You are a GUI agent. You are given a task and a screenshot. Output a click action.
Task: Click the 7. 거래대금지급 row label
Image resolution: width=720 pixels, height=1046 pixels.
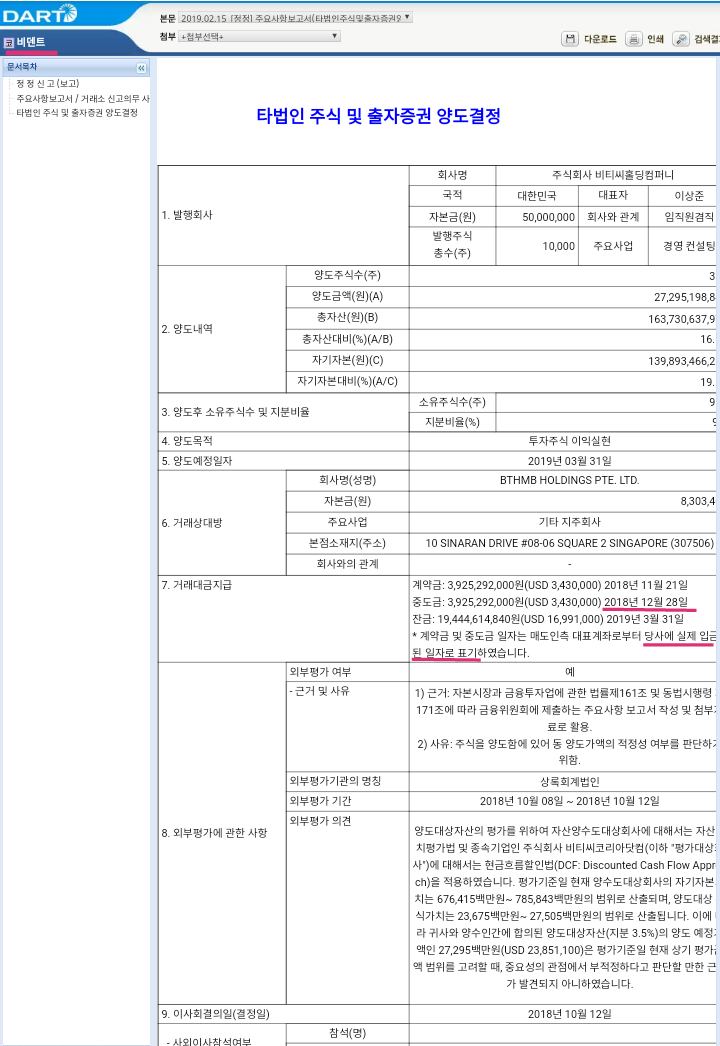click(197, 585)
